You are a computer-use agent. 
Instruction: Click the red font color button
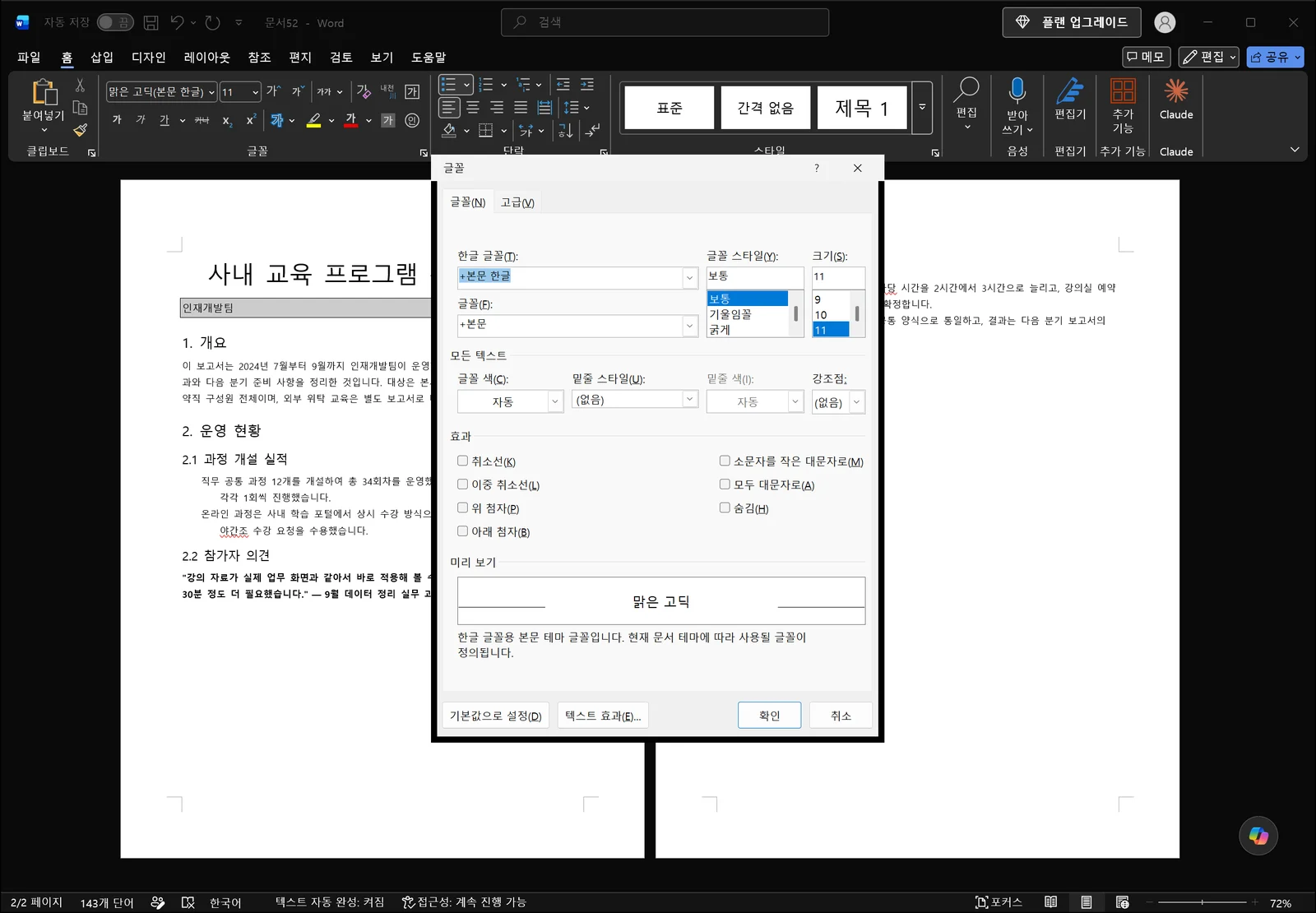(x=351, y=121)
